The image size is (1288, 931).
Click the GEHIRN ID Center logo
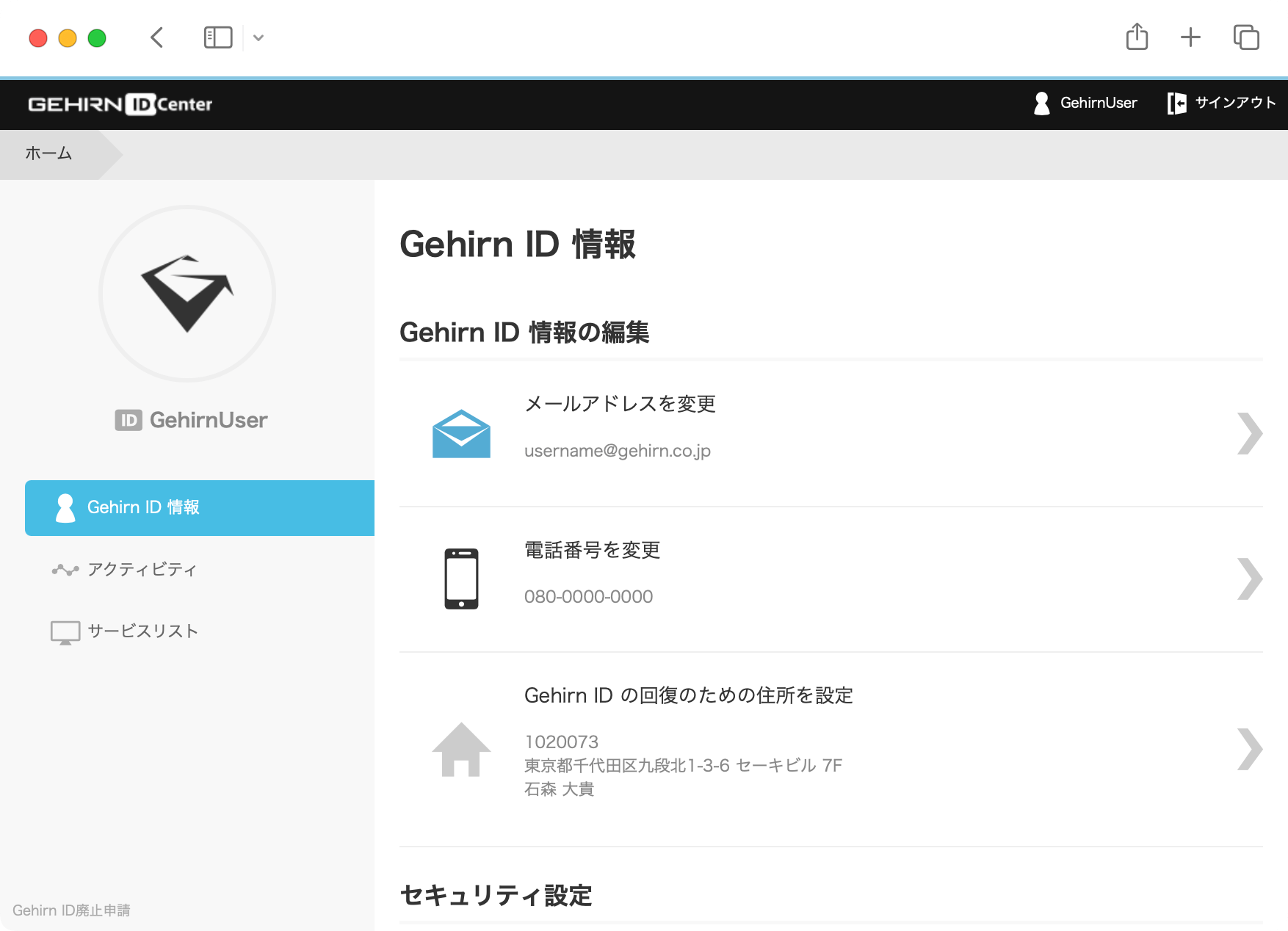point(120,104)
